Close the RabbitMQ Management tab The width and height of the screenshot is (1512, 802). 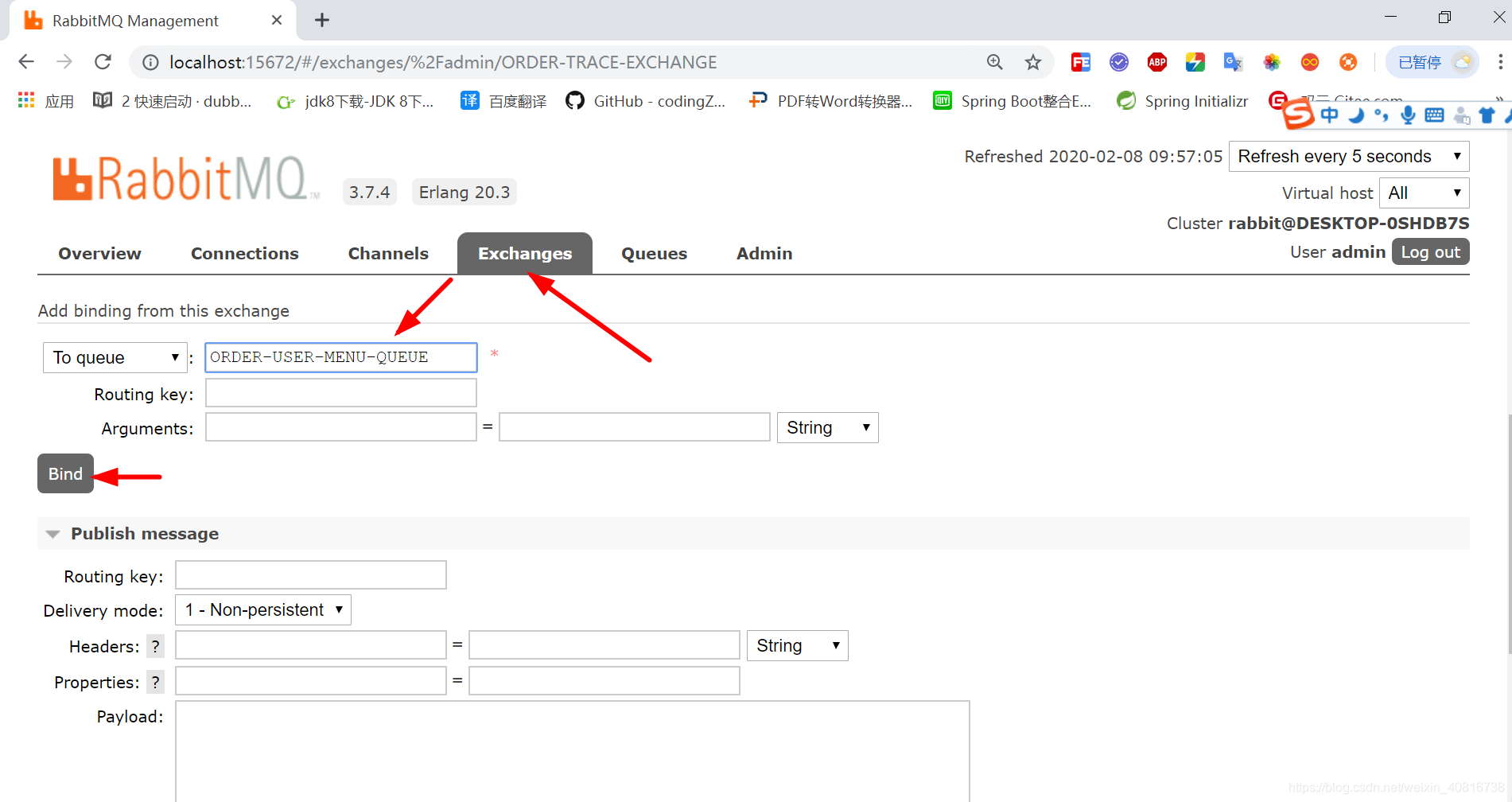tap(277, 20)
